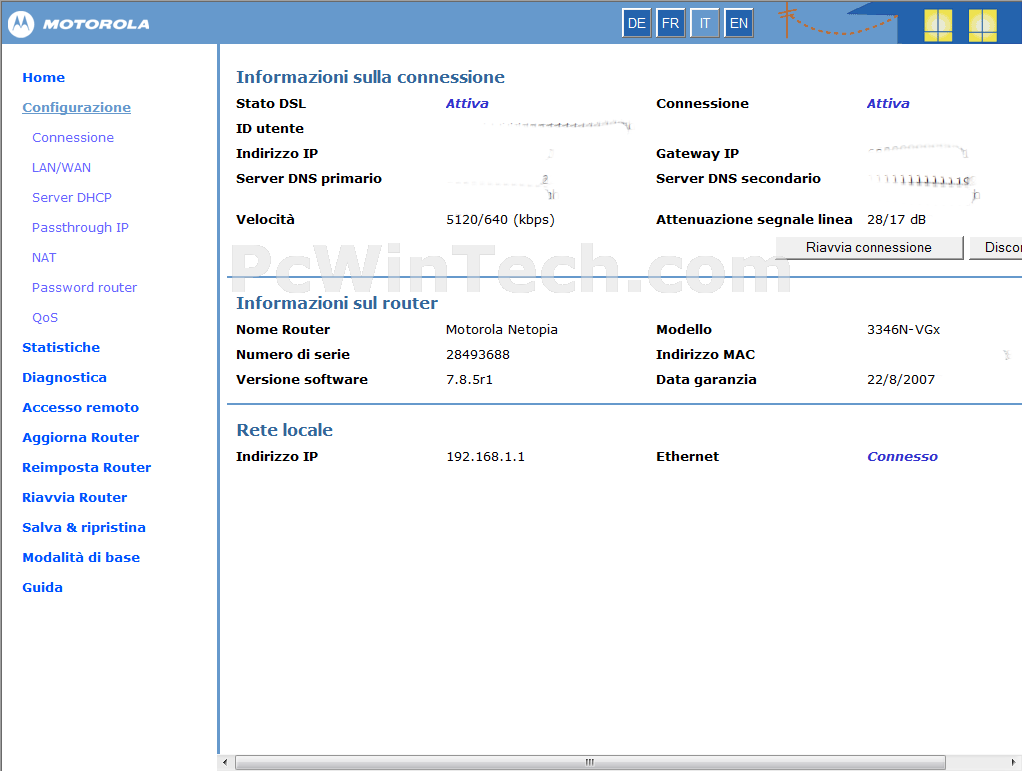Open Password router page
Screen dimensions: 1022x771
(84, 287)
